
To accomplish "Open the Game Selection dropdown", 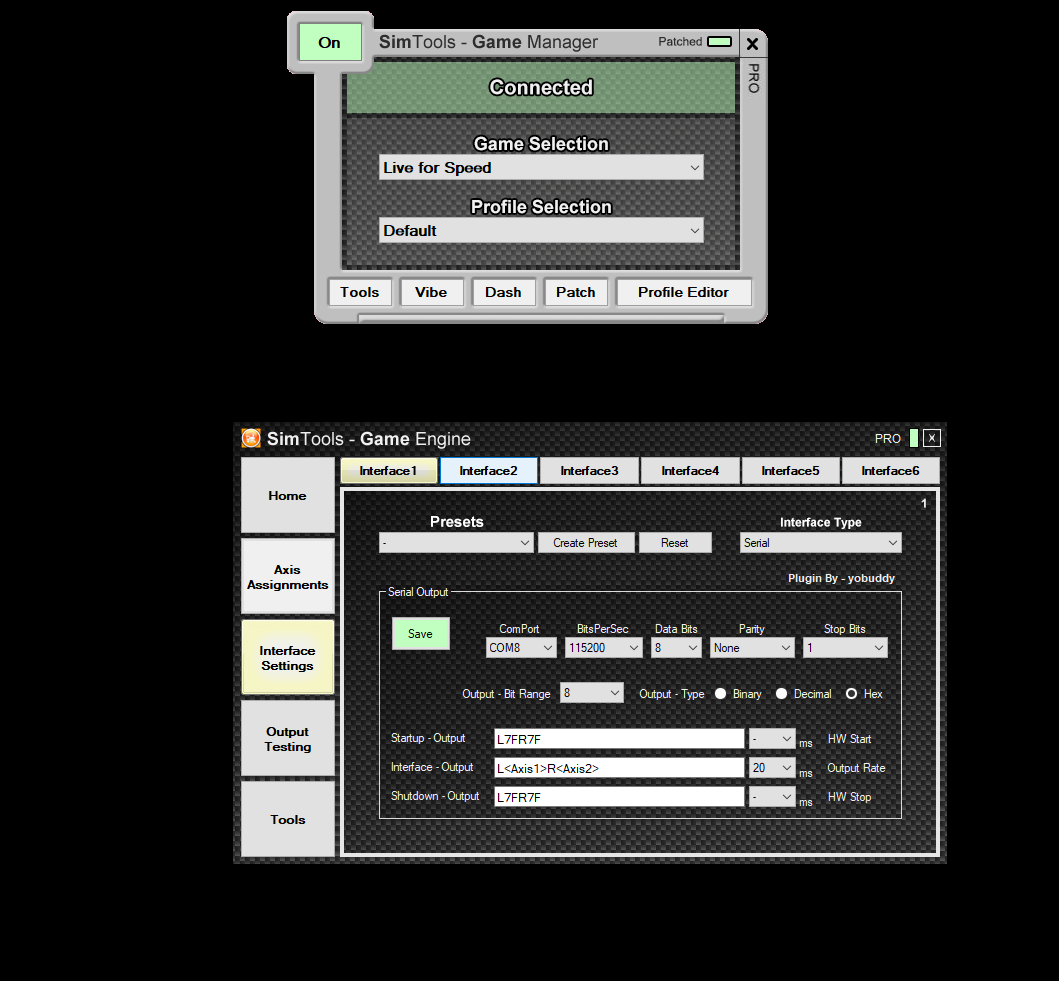I will click(541, 168).
